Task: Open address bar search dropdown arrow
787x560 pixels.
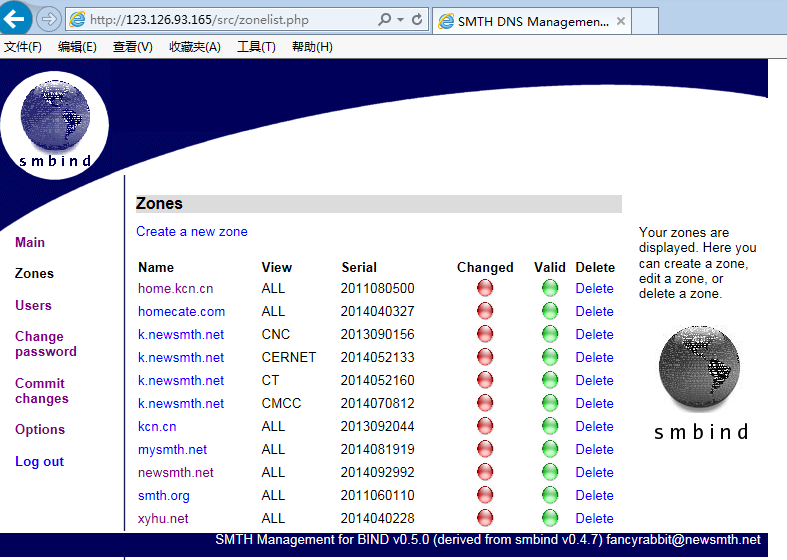Action: pos(400,20)
